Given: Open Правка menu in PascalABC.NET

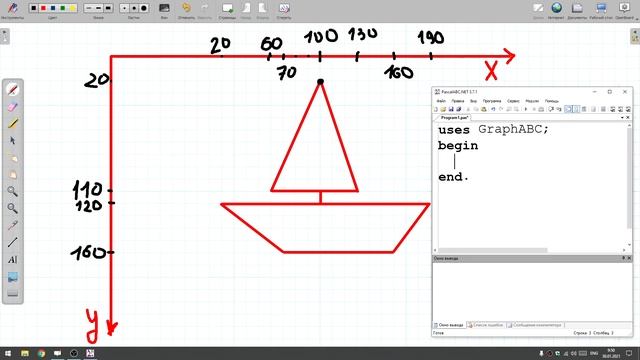Looking at the screenshot, I should pos(458,101).
